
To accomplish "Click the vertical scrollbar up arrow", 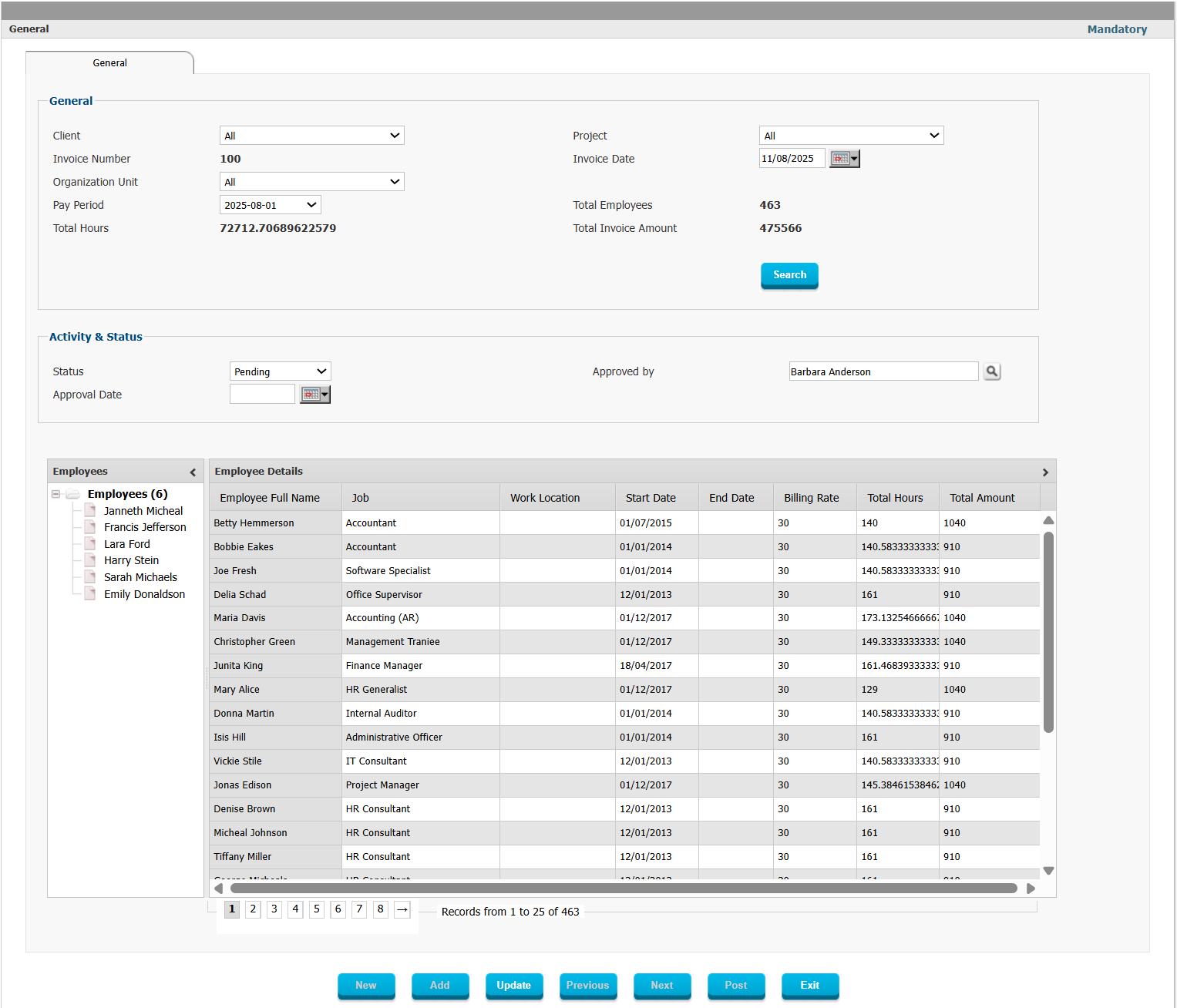I will click(1048, 521).
